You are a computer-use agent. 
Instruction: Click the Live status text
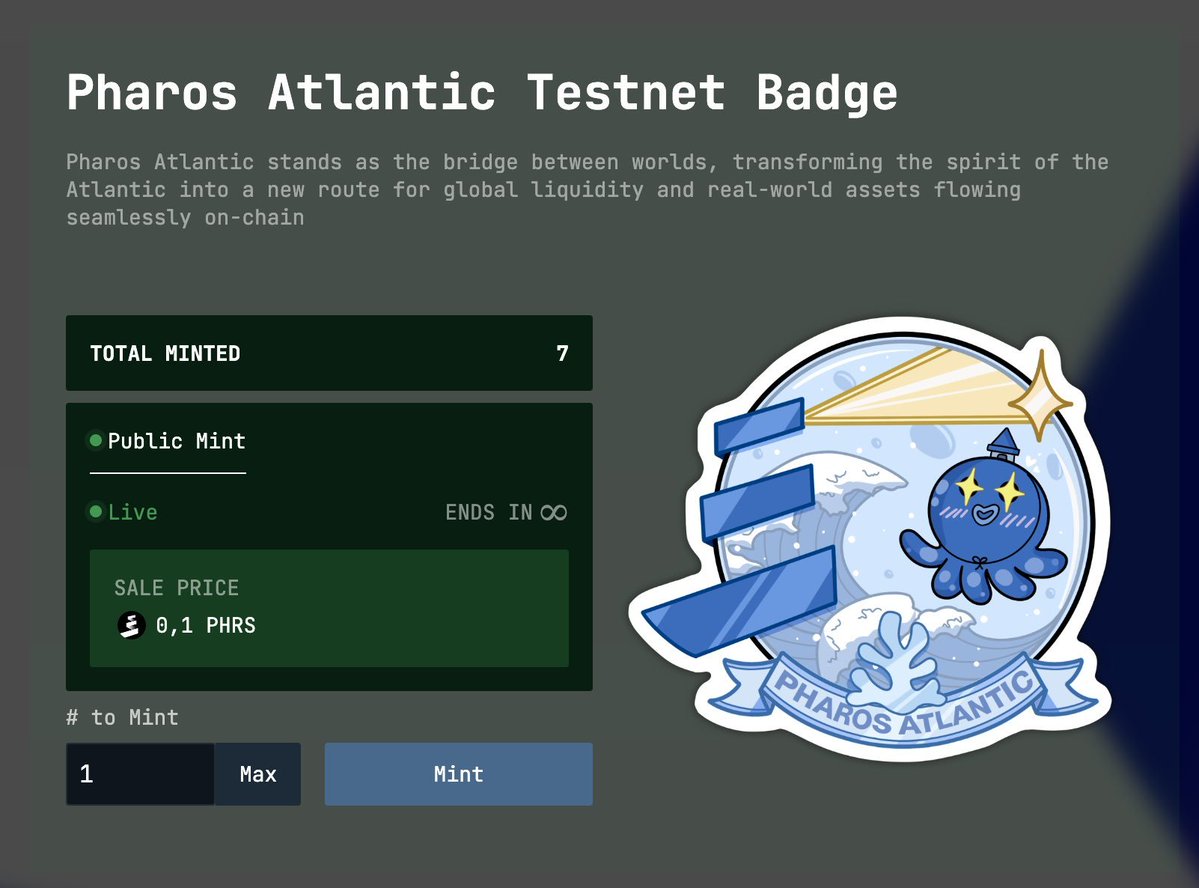(x=132, y=512)
